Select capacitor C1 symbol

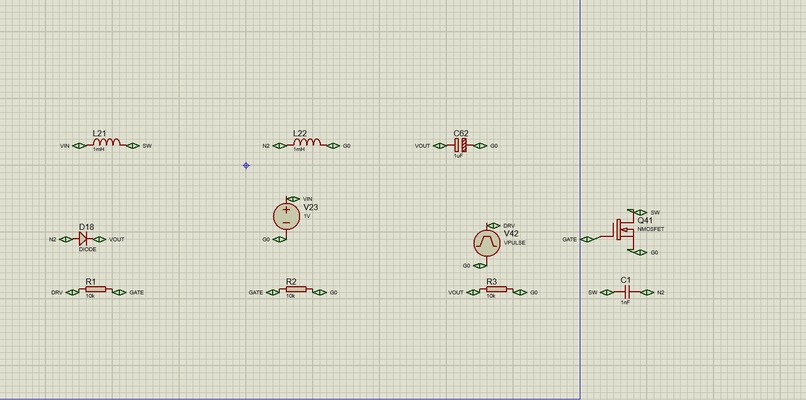626,293
